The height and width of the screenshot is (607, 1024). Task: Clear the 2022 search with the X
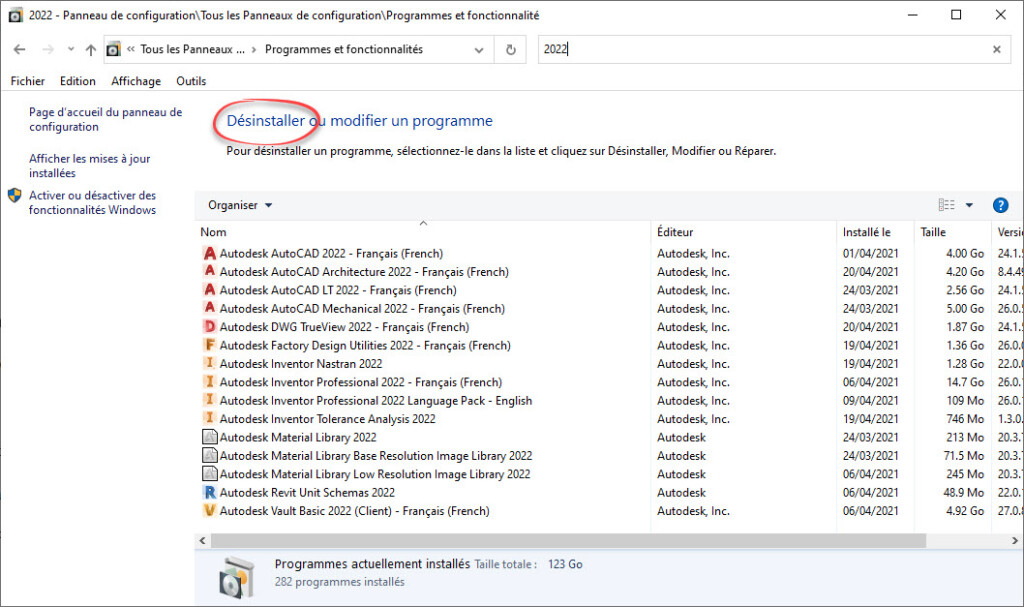coord(996,48)
